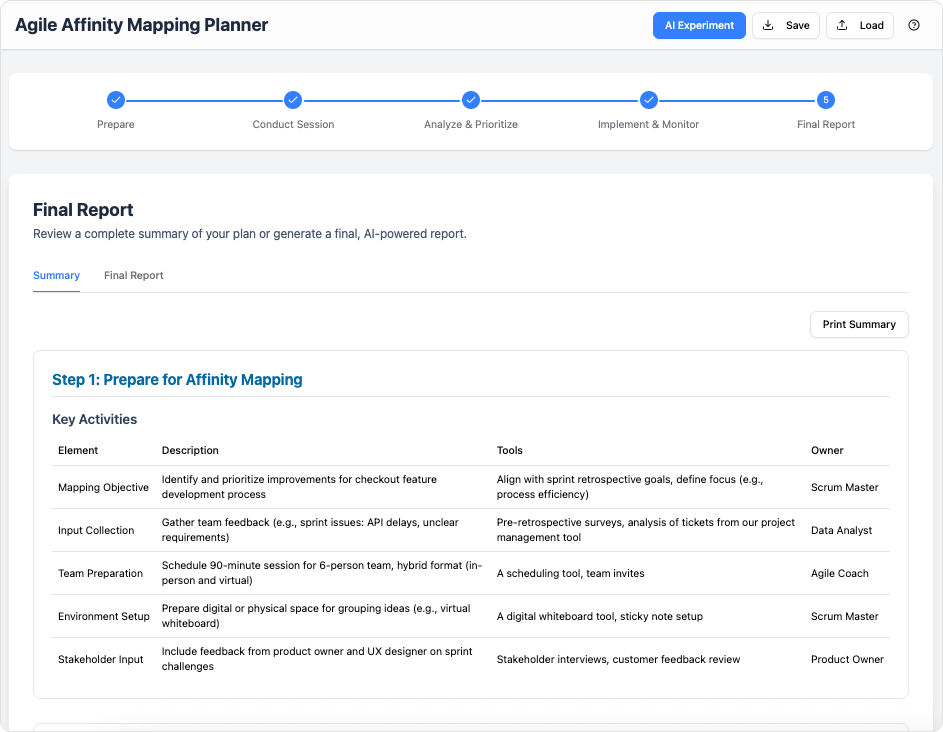Click the Print Summary button
This screenshot has width=943, height=732.
click(x=859, y=324)
